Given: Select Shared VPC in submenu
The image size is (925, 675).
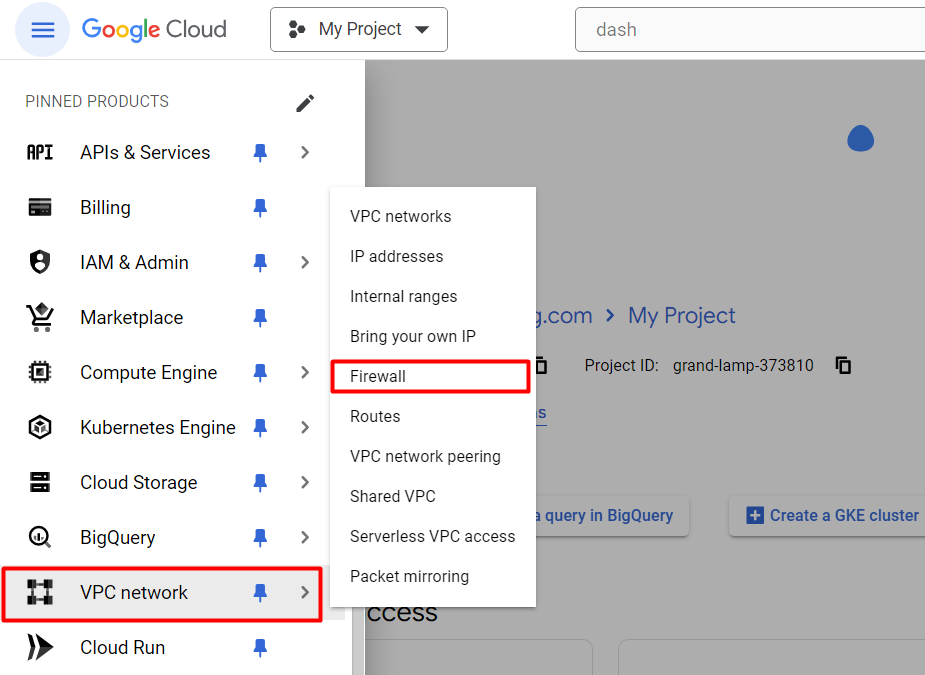Looking at the screenshot, I should click(432, 496).
